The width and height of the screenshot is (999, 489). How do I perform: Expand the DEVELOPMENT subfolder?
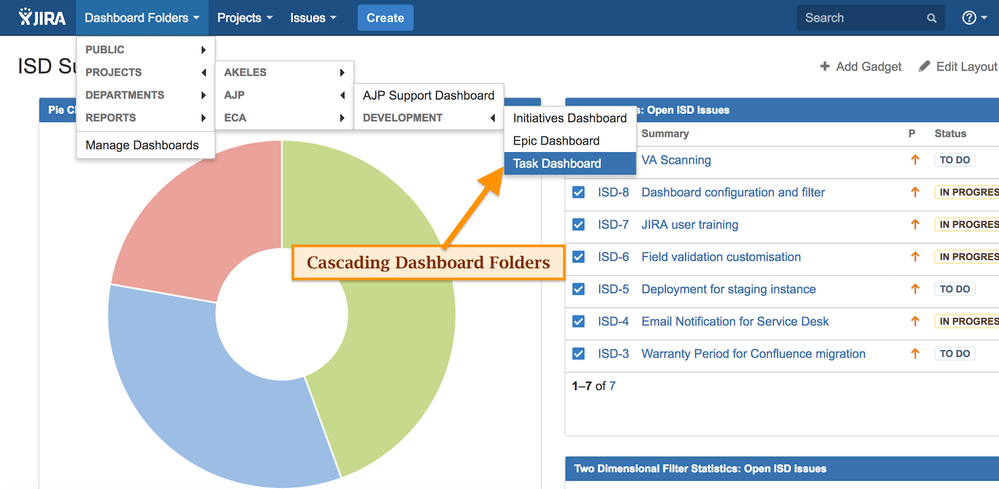coord(429,118)
